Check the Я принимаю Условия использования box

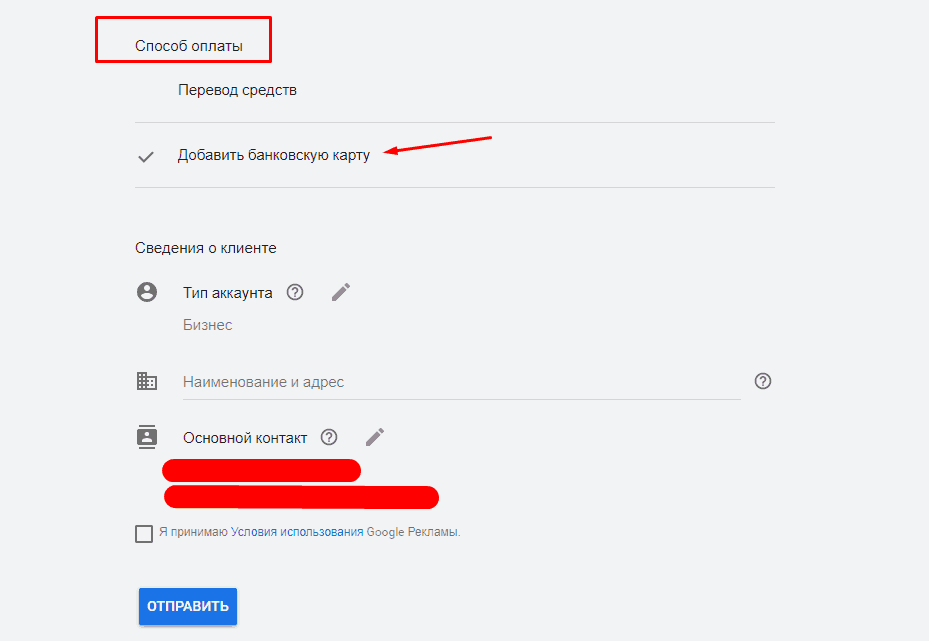[x=144, y=533]
